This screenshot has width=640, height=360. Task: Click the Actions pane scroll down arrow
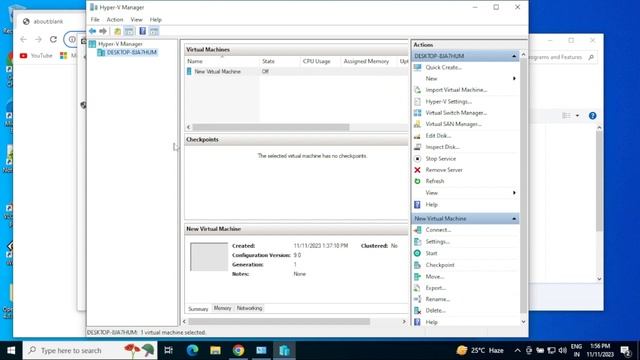(x=523, y=322)
